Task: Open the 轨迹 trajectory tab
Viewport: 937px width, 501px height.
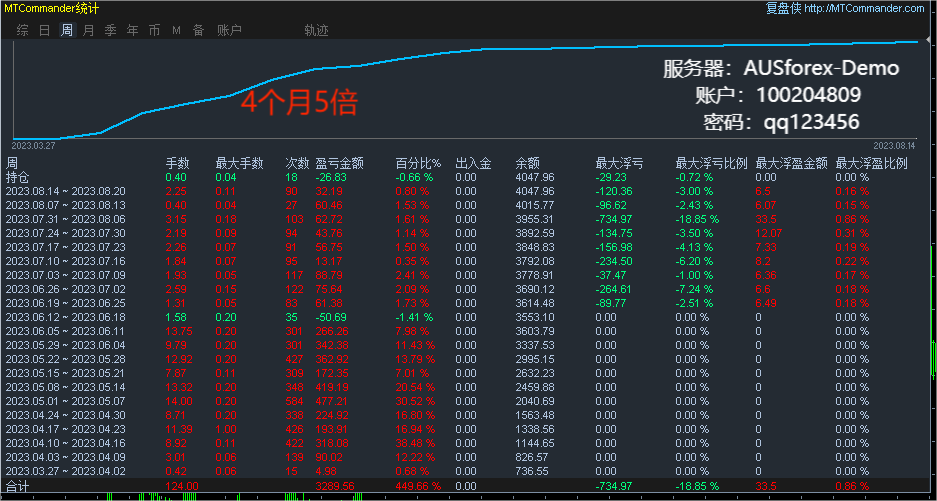Action: pos(316,30)
